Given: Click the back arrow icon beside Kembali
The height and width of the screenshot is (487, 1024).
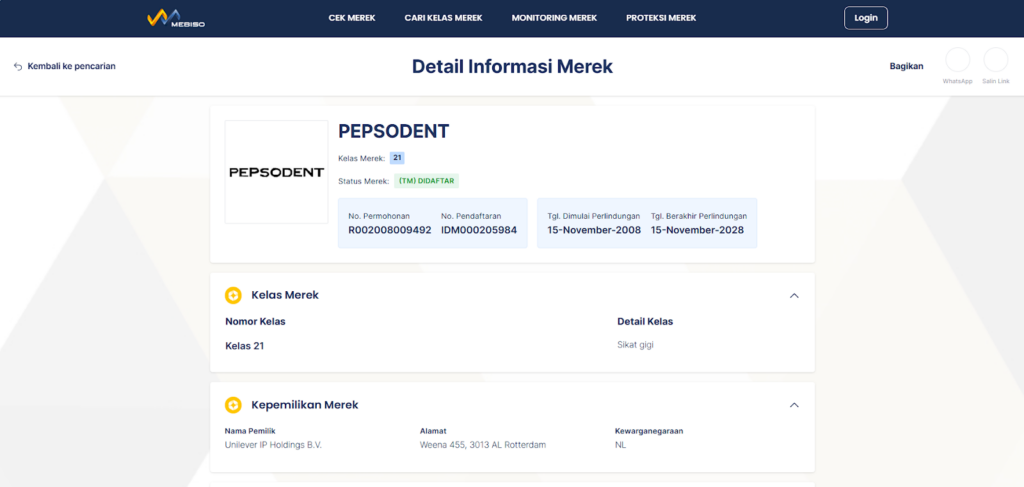Looking at the screenshot, I should coord(18,67).
